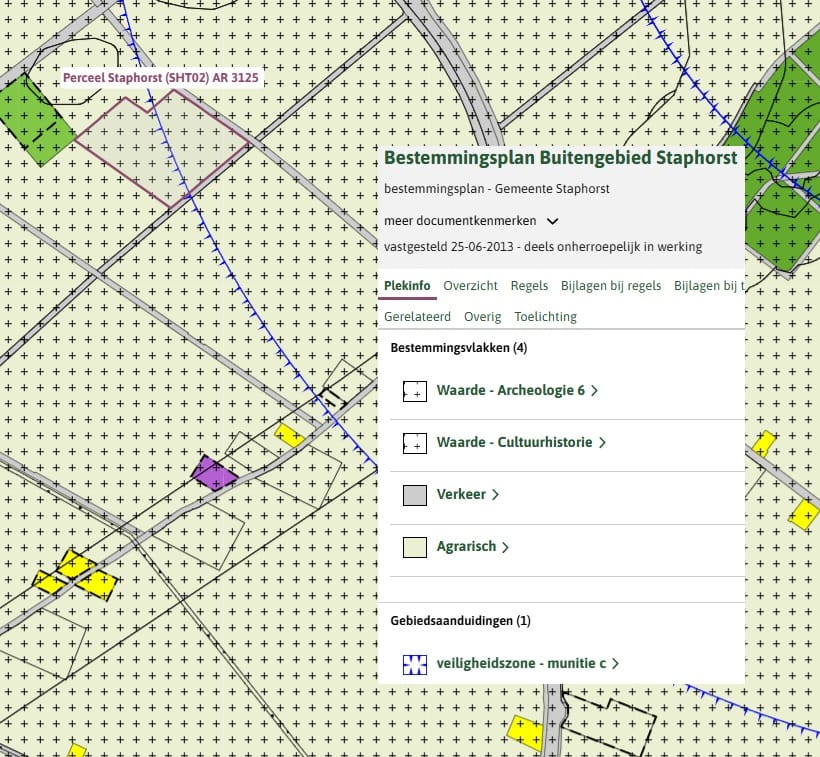Click the veiligheidszone - munitie c icon

point(415,664)
